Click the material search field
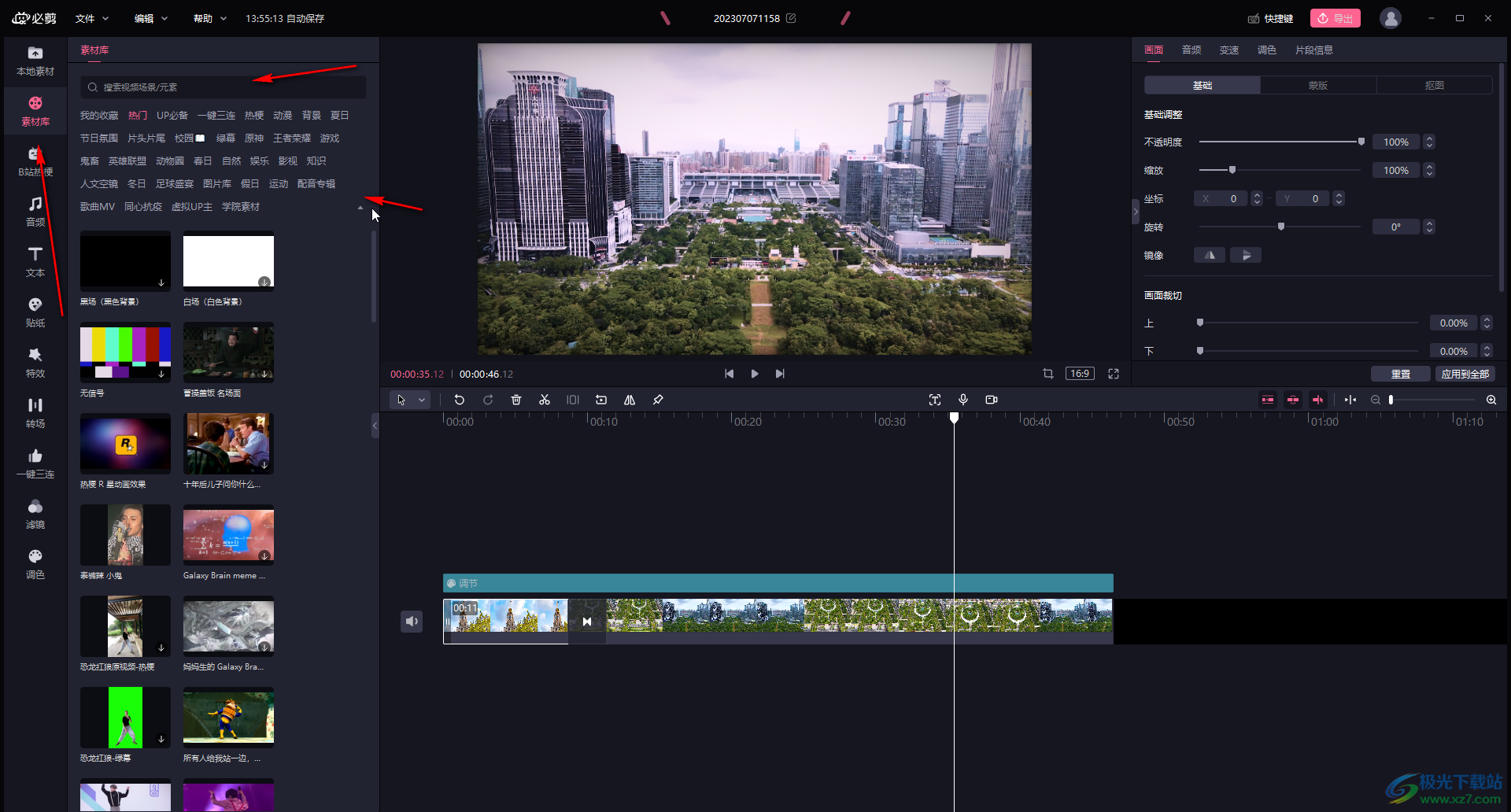 tap(224, 87)
